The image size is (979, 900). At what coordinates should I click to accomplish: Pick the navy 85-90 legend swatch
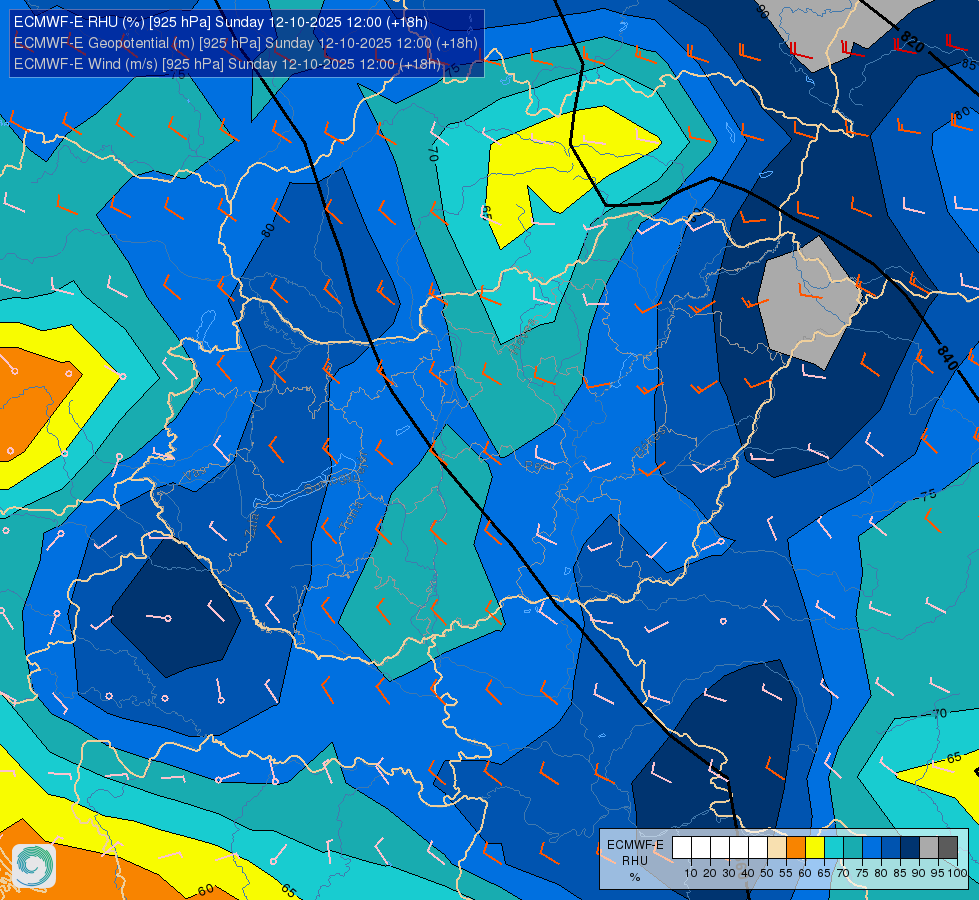[x=910, y=848]
